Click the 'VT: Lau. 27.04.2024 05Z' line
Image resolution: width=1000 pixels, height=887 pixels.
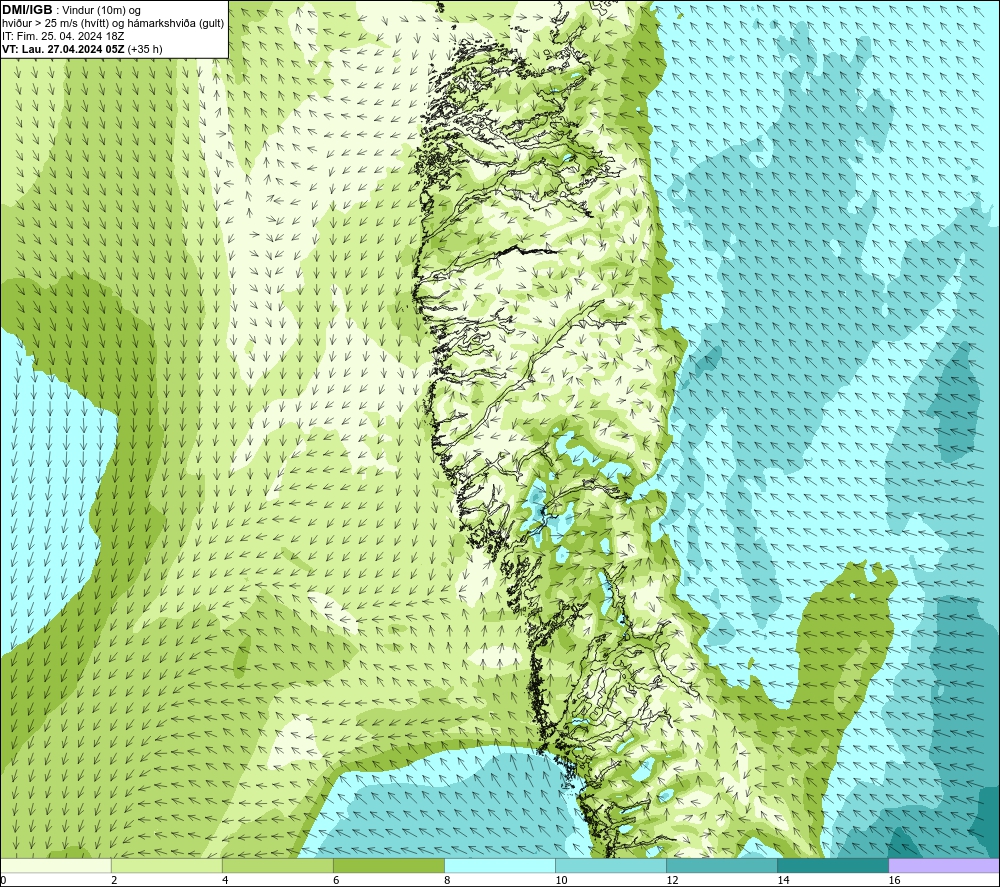point(82,49)
